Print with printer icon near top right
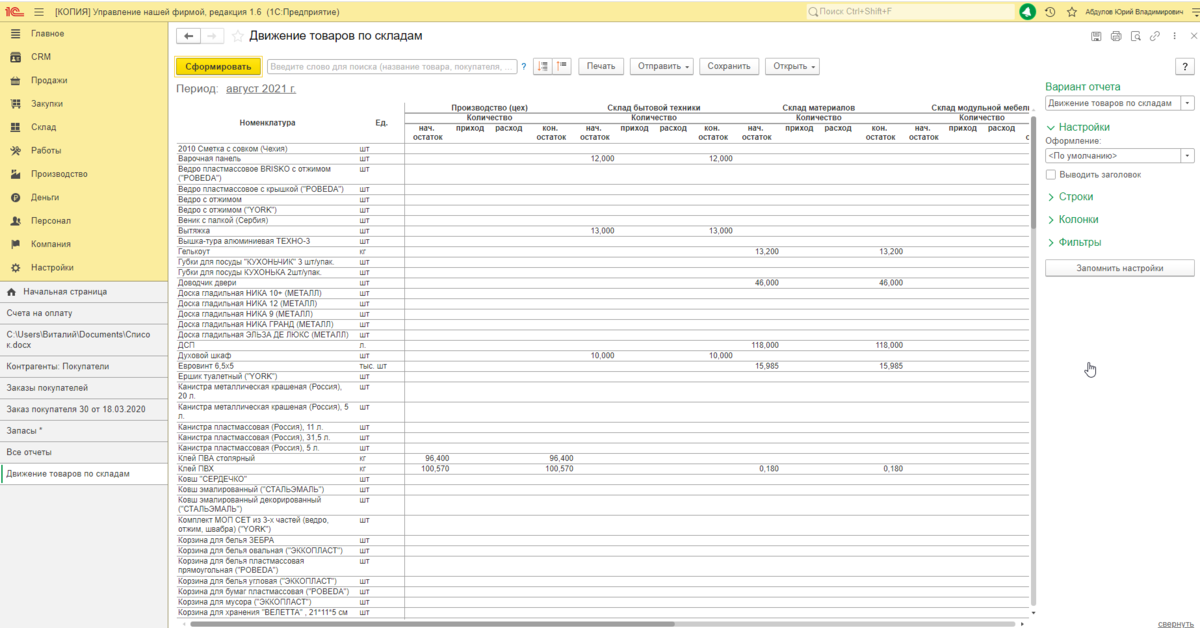Screen dimensions: 1200x628 tap(1116, 36)
